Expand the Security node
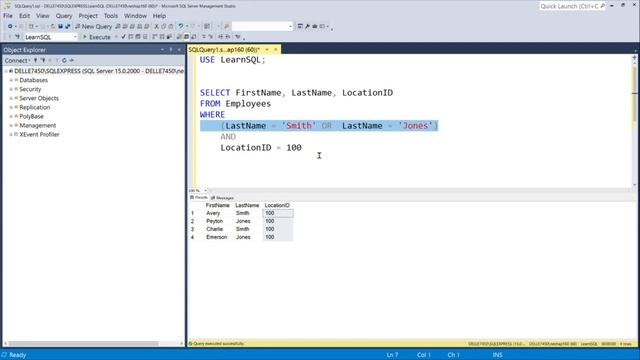The width and height of the screenshot is (640, 360). pos(11,89)
